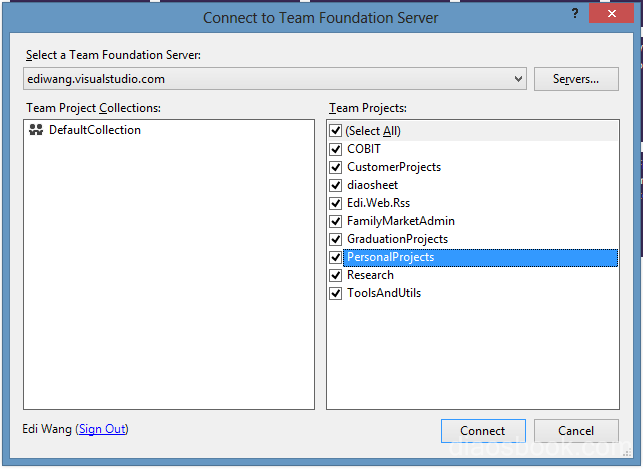Cancel the connection dialog
The width and height of the screenshot is (643, 469).
[x=576, y=431]
